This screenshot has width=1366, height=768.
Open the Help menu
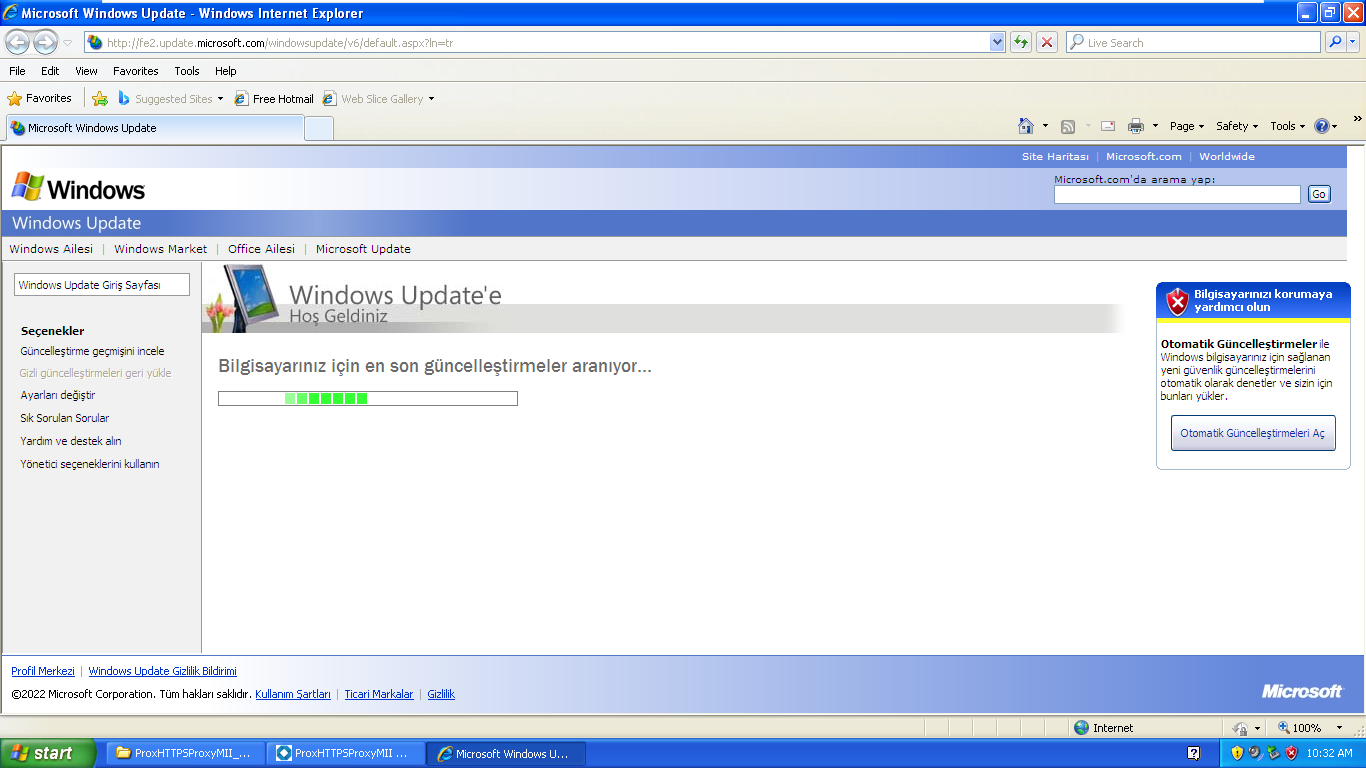(x=226, y=71)
